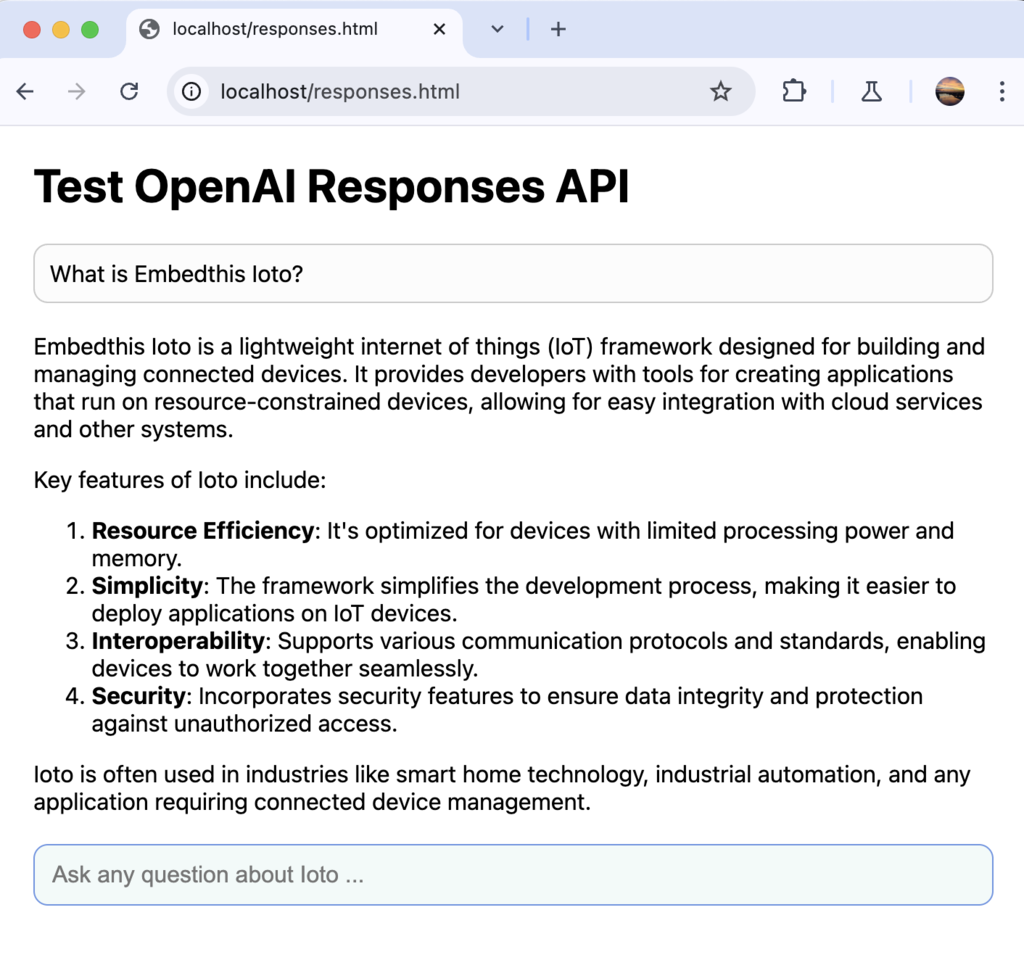
Task: Maximize the browser window with green button
Action: [x=90, y=29]
